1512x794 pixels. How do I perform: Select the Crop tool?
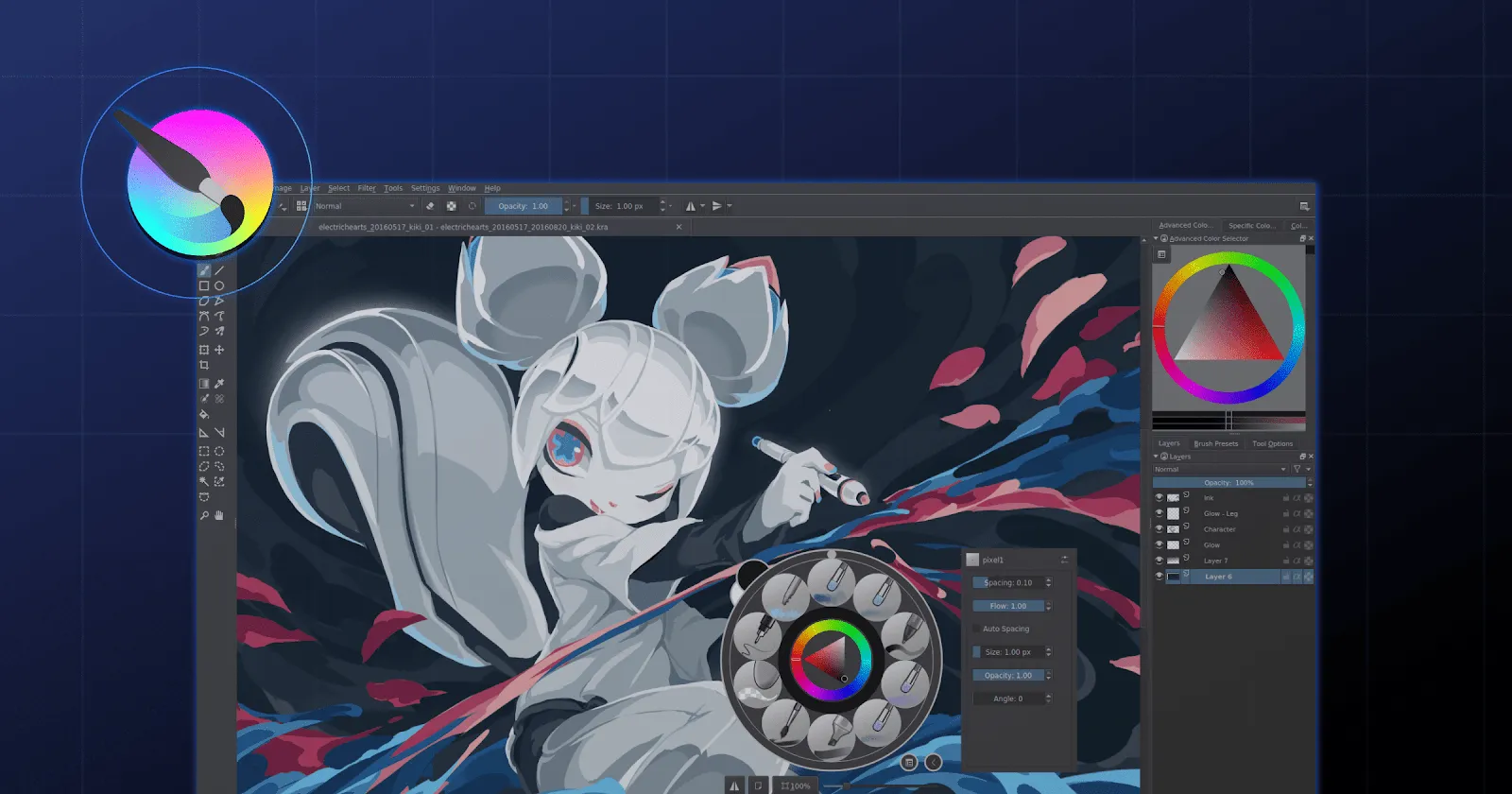click(x=204, y=365)
